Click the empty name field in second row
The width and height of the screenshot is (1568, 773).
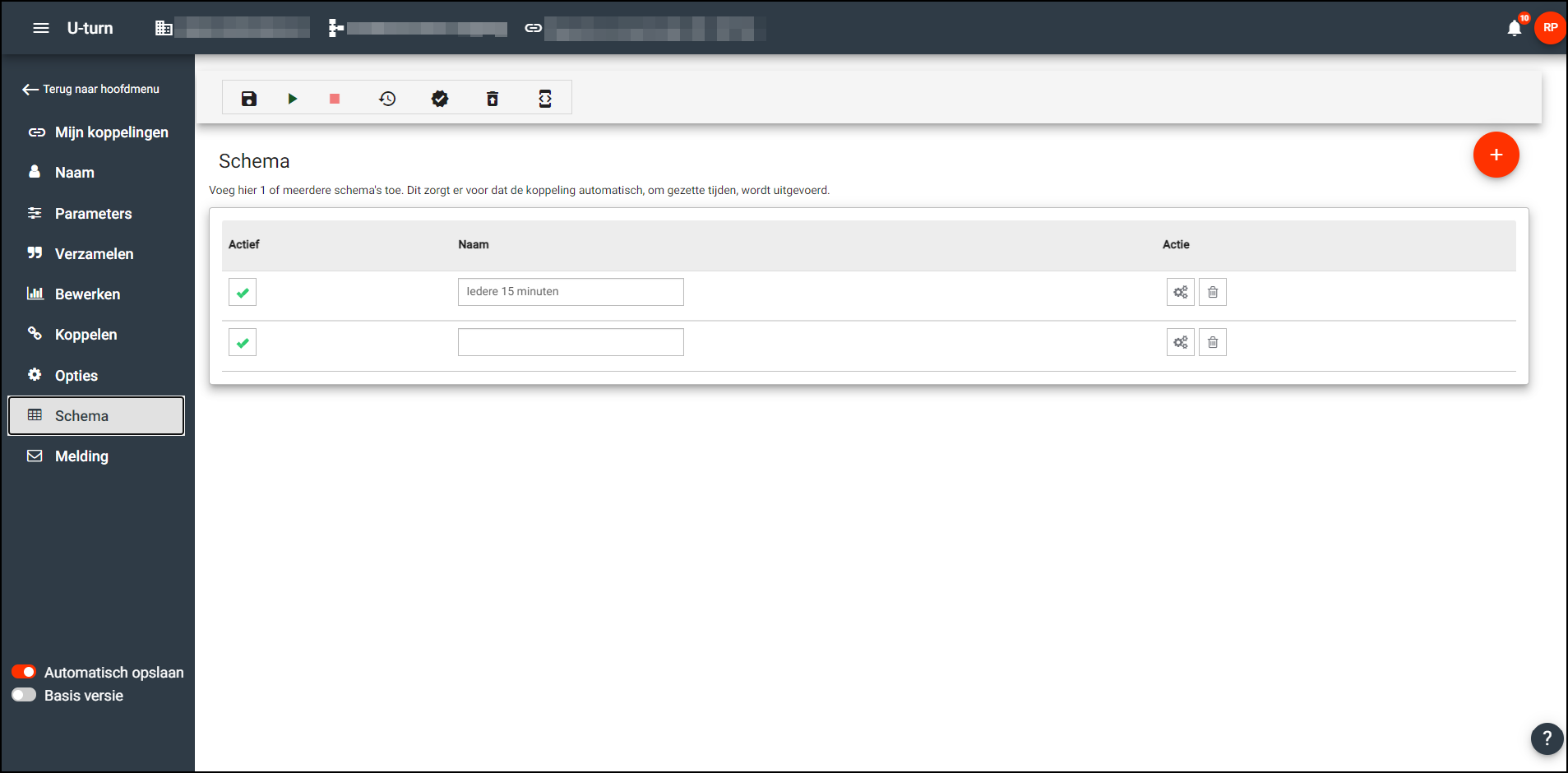click(x=571, y=342)
